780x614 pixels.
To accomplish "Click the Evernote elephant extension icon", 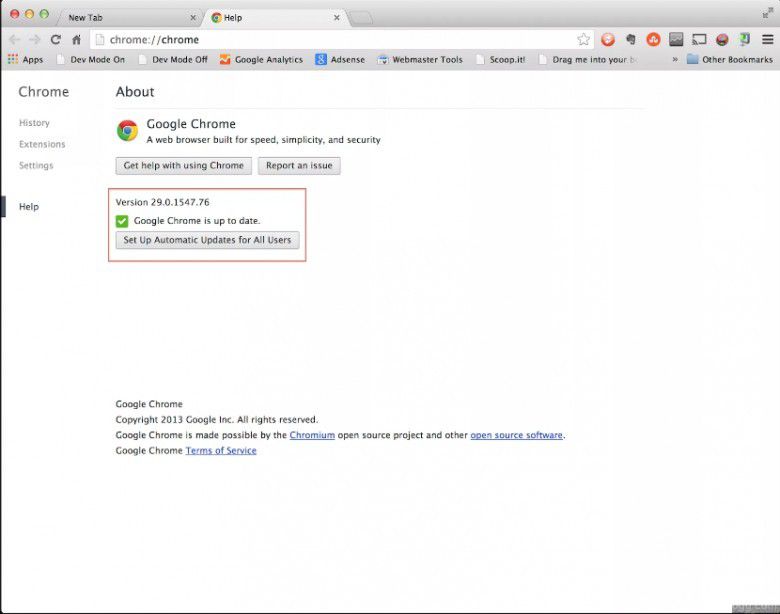I will pyautogui.click(x=631, y=40).
